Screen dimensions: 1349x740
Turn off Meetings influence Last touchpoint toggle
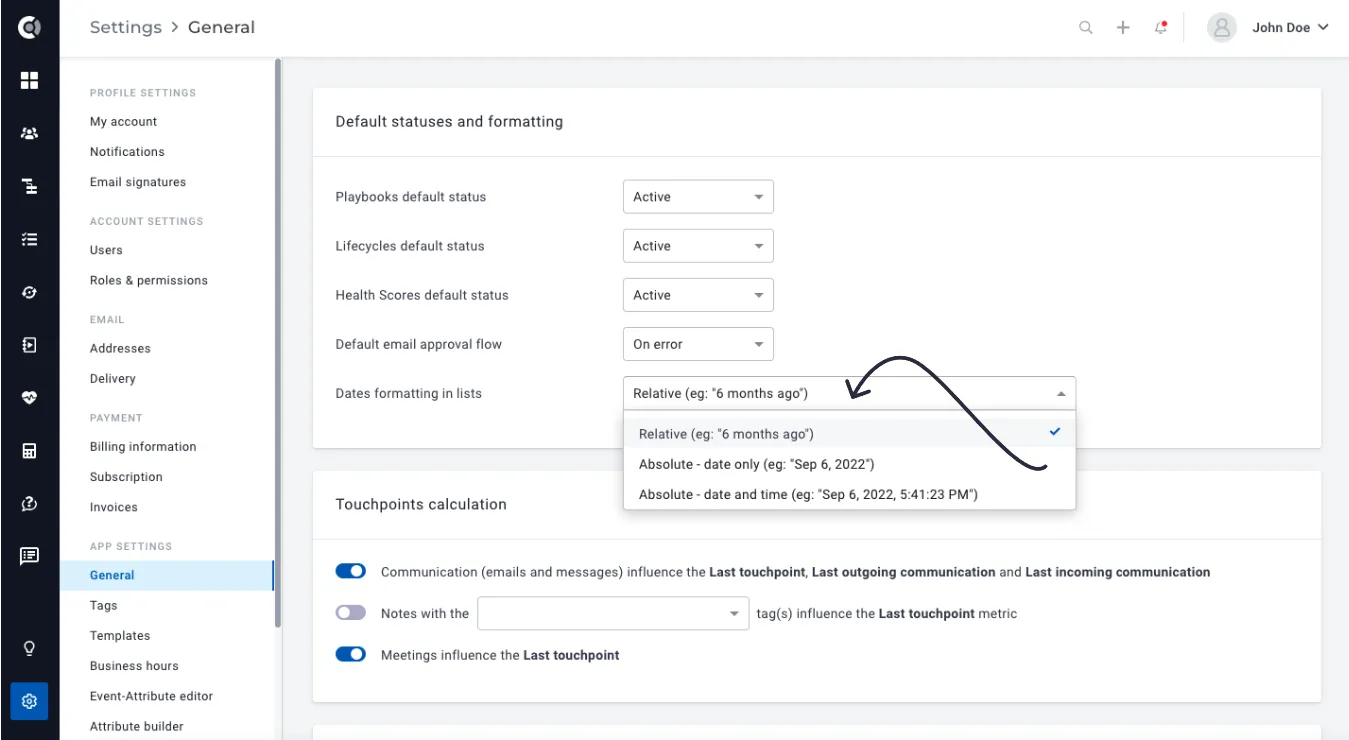click(350, 655)
